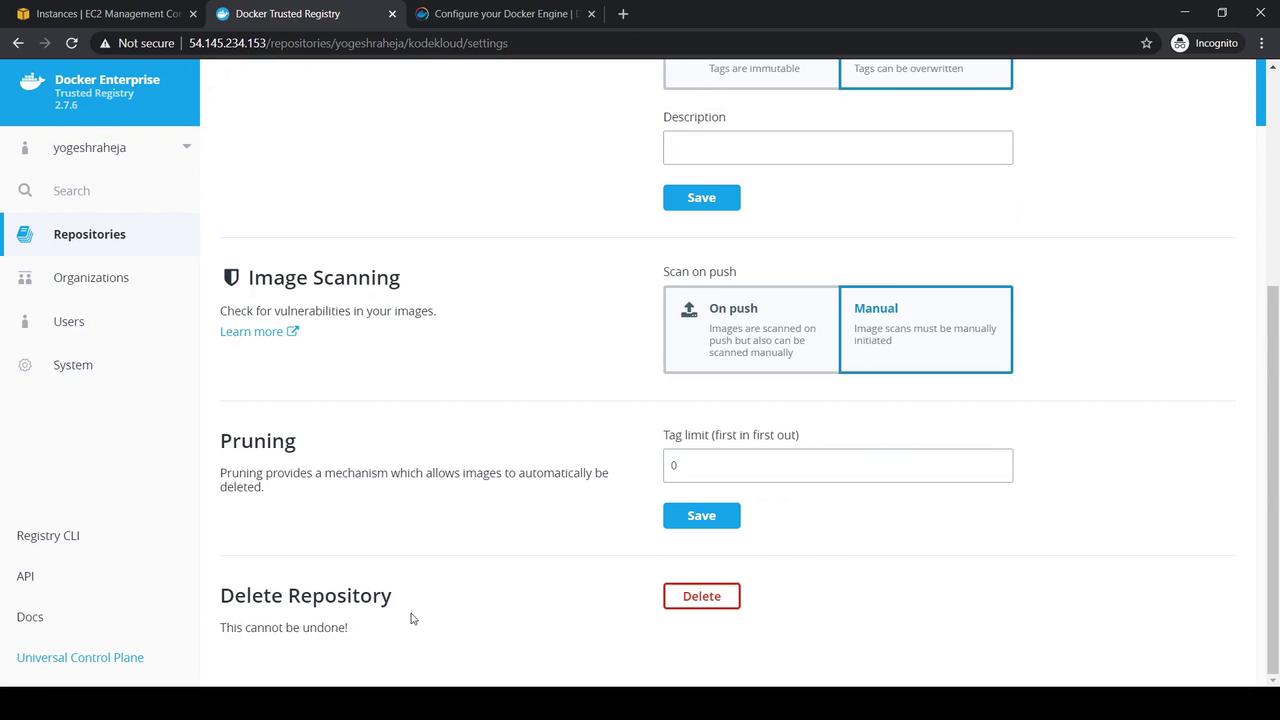Click the Search magnifier icon in sidebar

click(25, 191)
